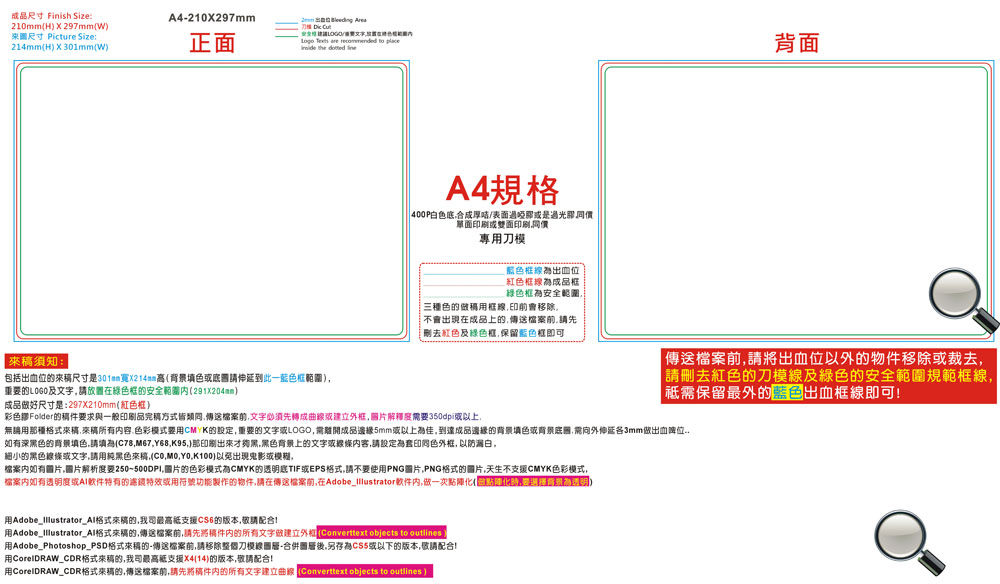Click the 刪去紅色及綠色框 instruction line
Viewport: 1000px width, 584px height.
[494, 333]
